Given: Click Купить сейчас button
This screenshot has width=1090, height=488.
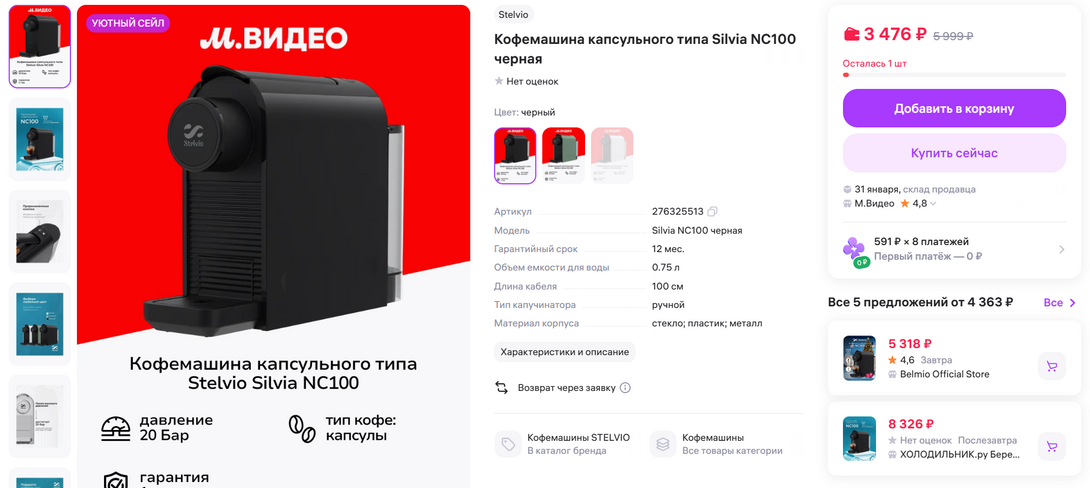Looking at the screenshot, I should (954, 153).
